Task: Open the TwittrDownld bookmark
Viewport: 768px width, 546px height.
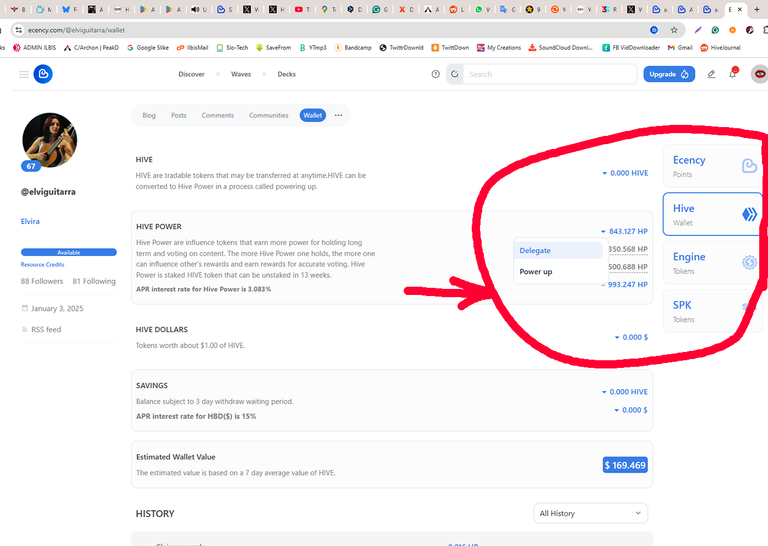Action: tap(401, 47)
